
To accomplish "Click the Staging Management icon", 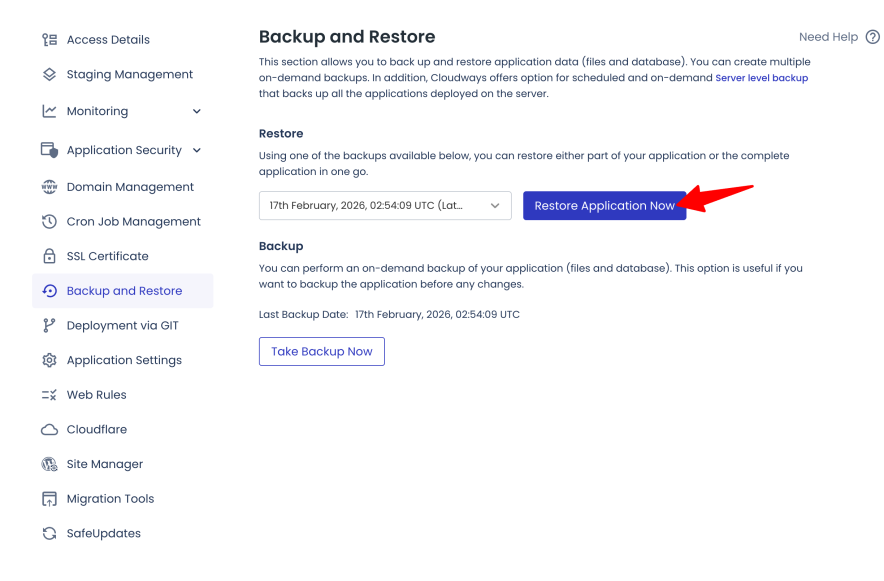I will (x=45, y=74).
